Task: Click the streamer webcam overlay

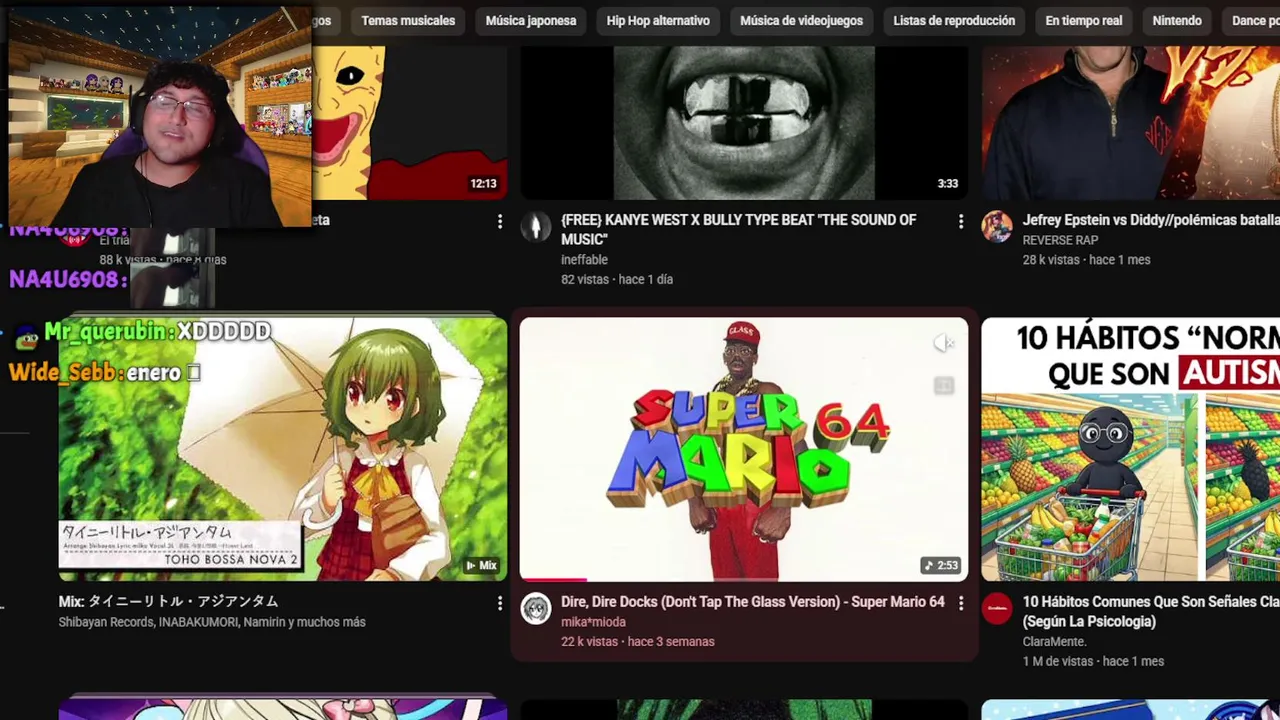Action: tap(160, 118)
